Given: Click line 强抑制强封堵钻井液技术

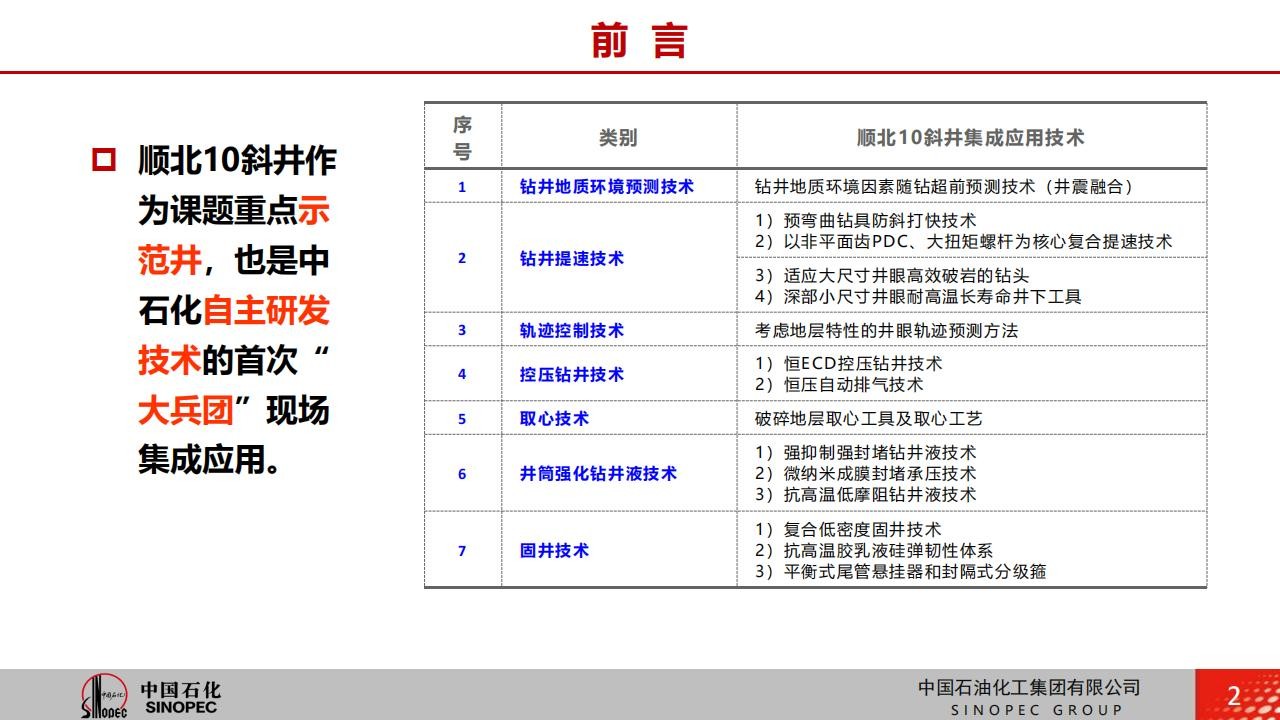Looking at the screenshot, I should [880, 452].
